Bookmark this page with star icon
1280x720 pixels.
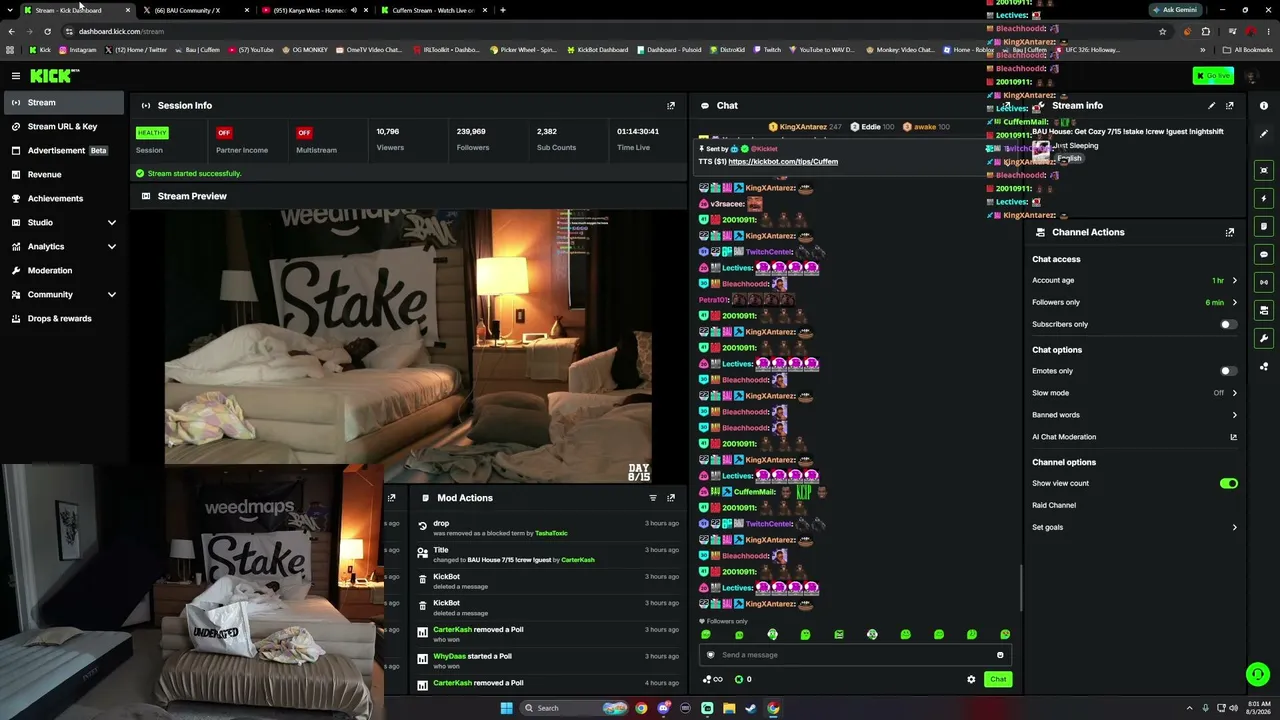pos(1162,31)
